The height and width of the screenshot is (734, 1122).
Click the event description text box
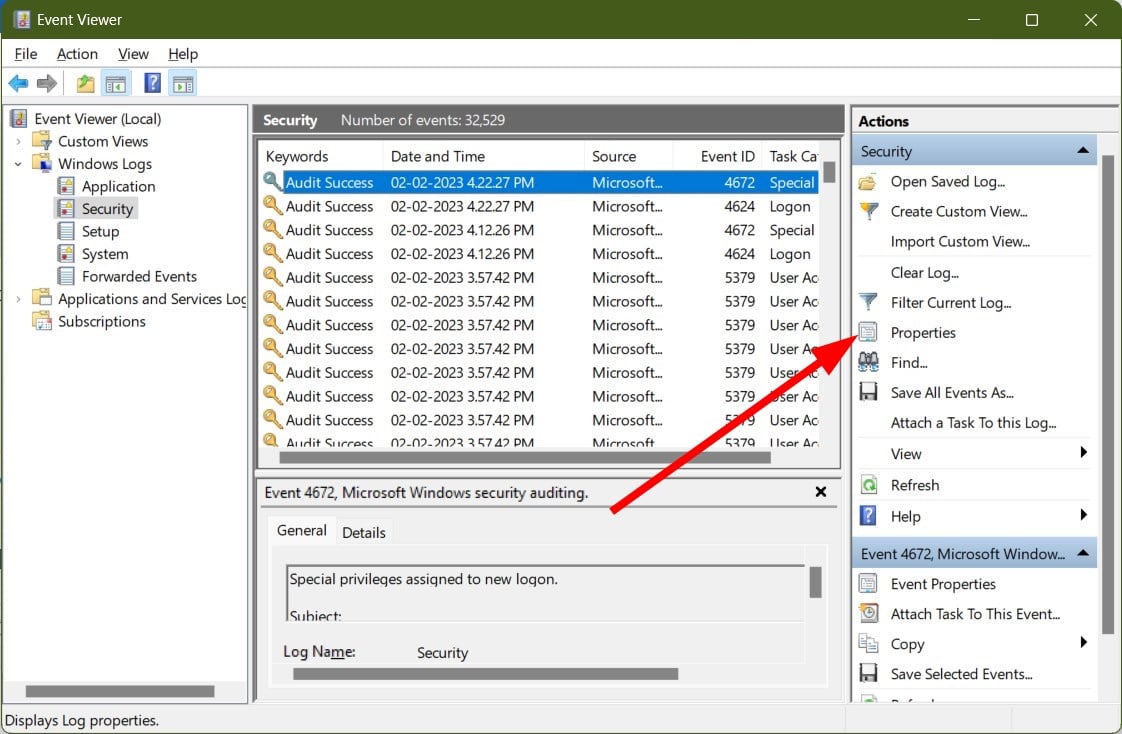click(546, 593)
